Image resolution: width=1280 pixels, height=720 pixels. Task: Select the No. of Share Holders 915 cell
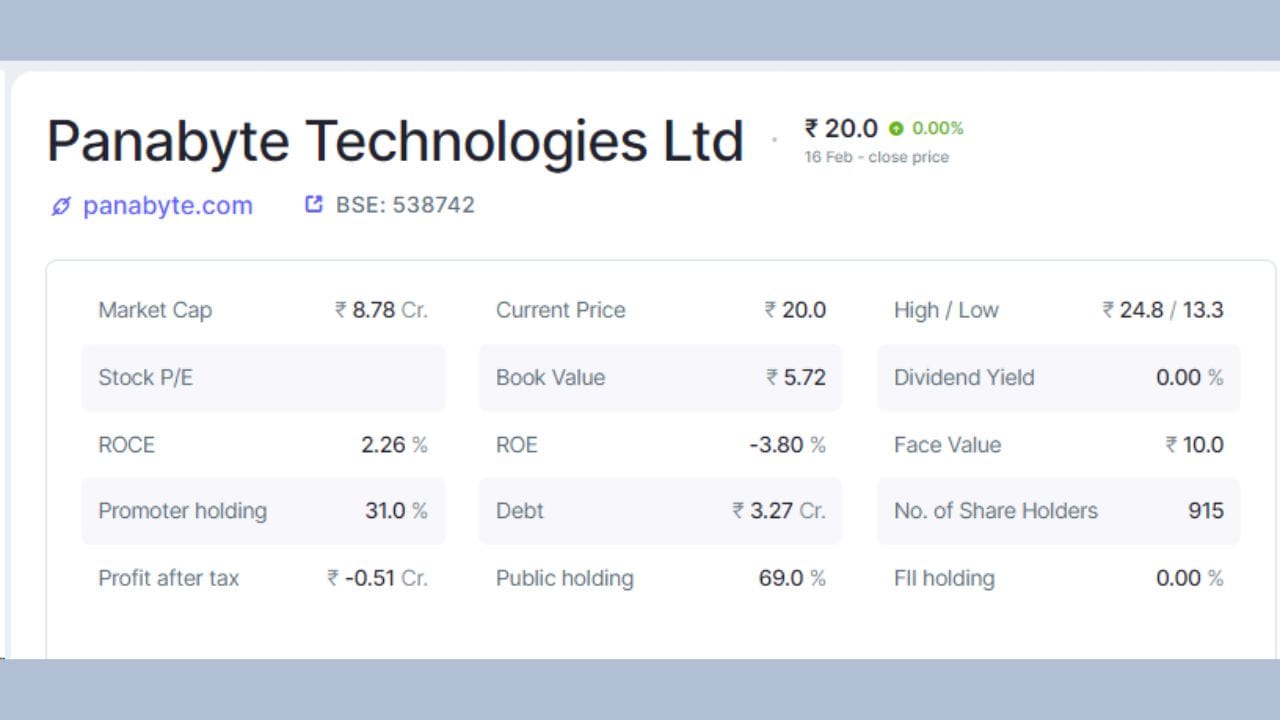[1058, 511]
